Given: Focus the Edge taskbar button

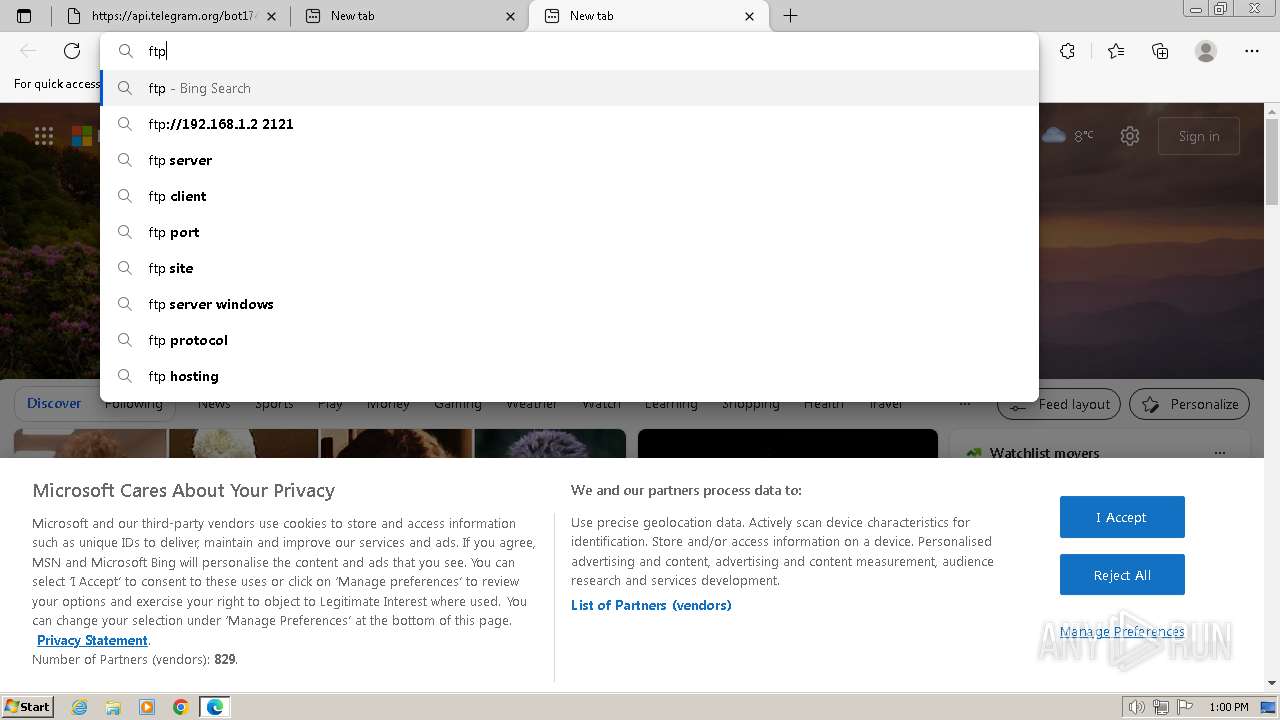Looking at the screenshot, I should [215, 707].
